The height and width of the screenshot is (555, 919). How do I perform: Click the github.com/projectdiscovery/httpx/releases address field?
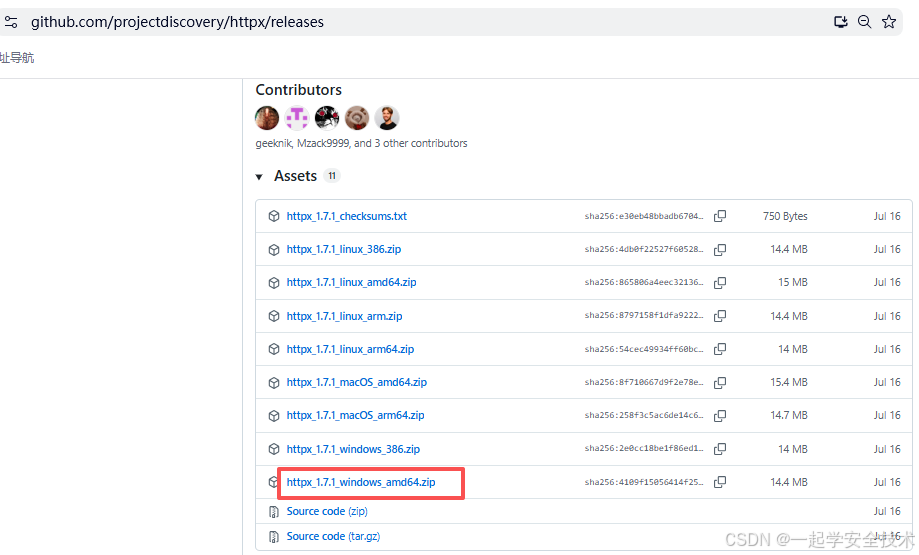177,22
